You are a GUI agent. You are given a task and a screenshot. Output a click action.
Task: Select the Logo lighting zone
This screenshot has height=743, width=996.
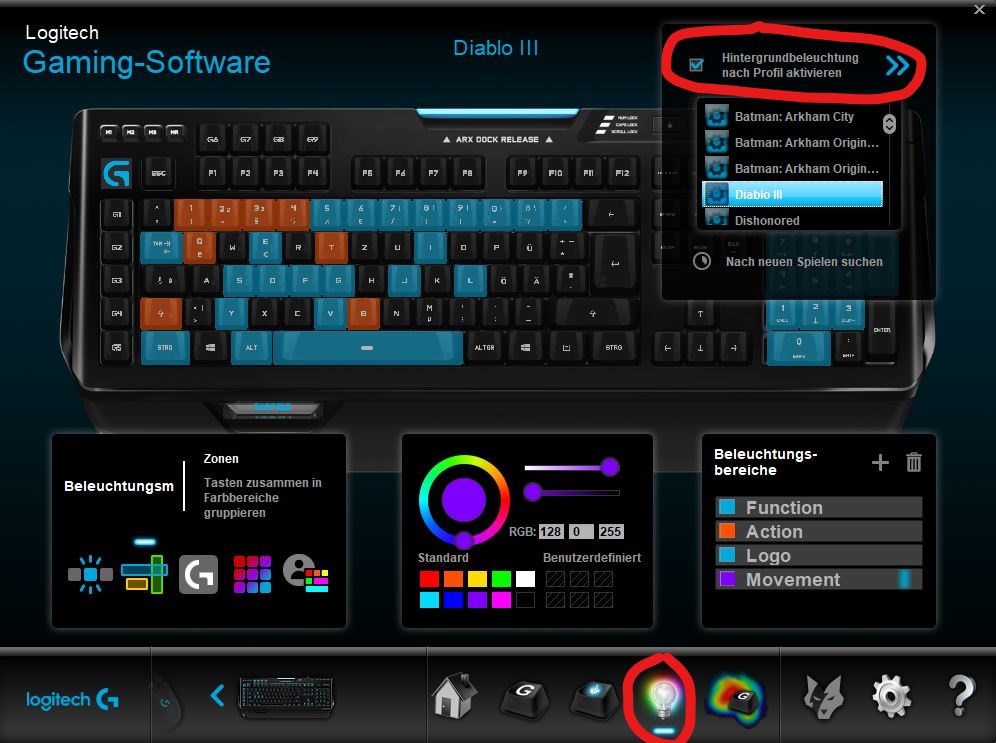click(x=819, y=556)
